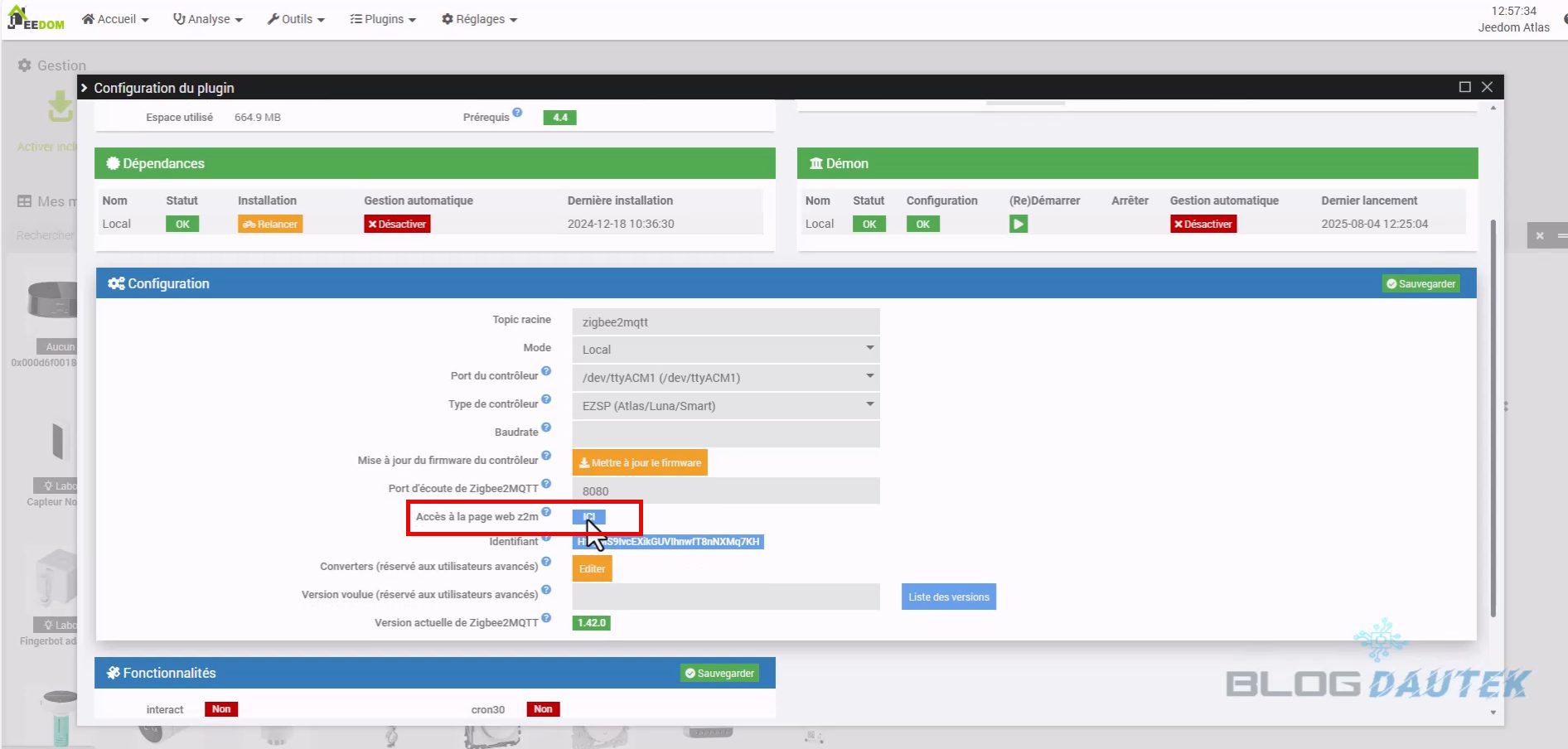Screen dimensions: 1568x749
Task: Open the controller type EZSP dropdown
Action: click(725, 406)
